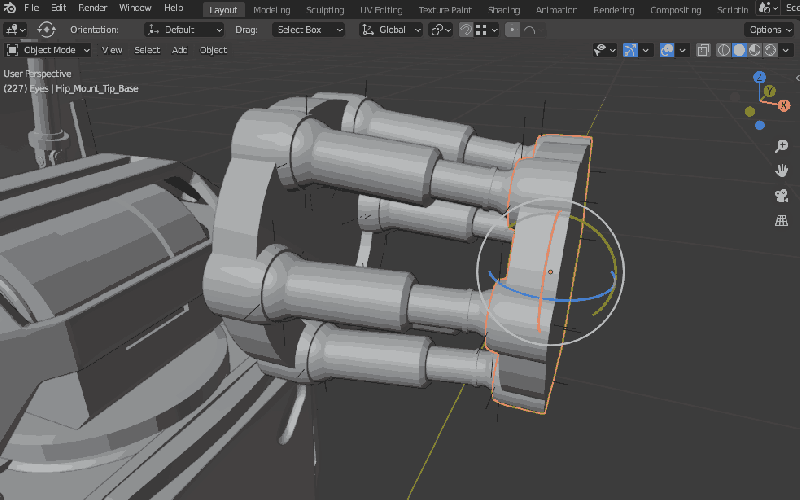Click the proportional falloff curve icon
The image size is (800, 500).
pos(529,30)
